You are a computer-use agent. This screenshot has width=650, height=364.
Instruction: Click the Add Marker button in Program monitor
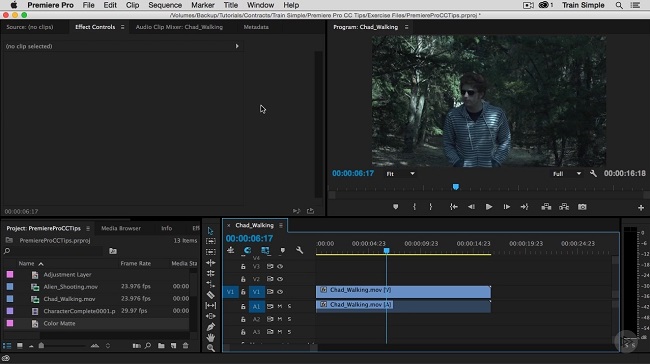(x=395, y=206)
